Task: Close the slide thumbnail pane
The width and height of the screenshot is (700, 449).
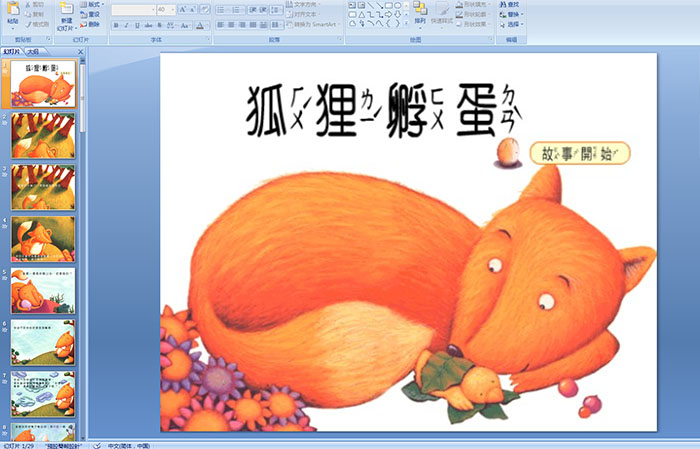Action: (x=80, y=52)
